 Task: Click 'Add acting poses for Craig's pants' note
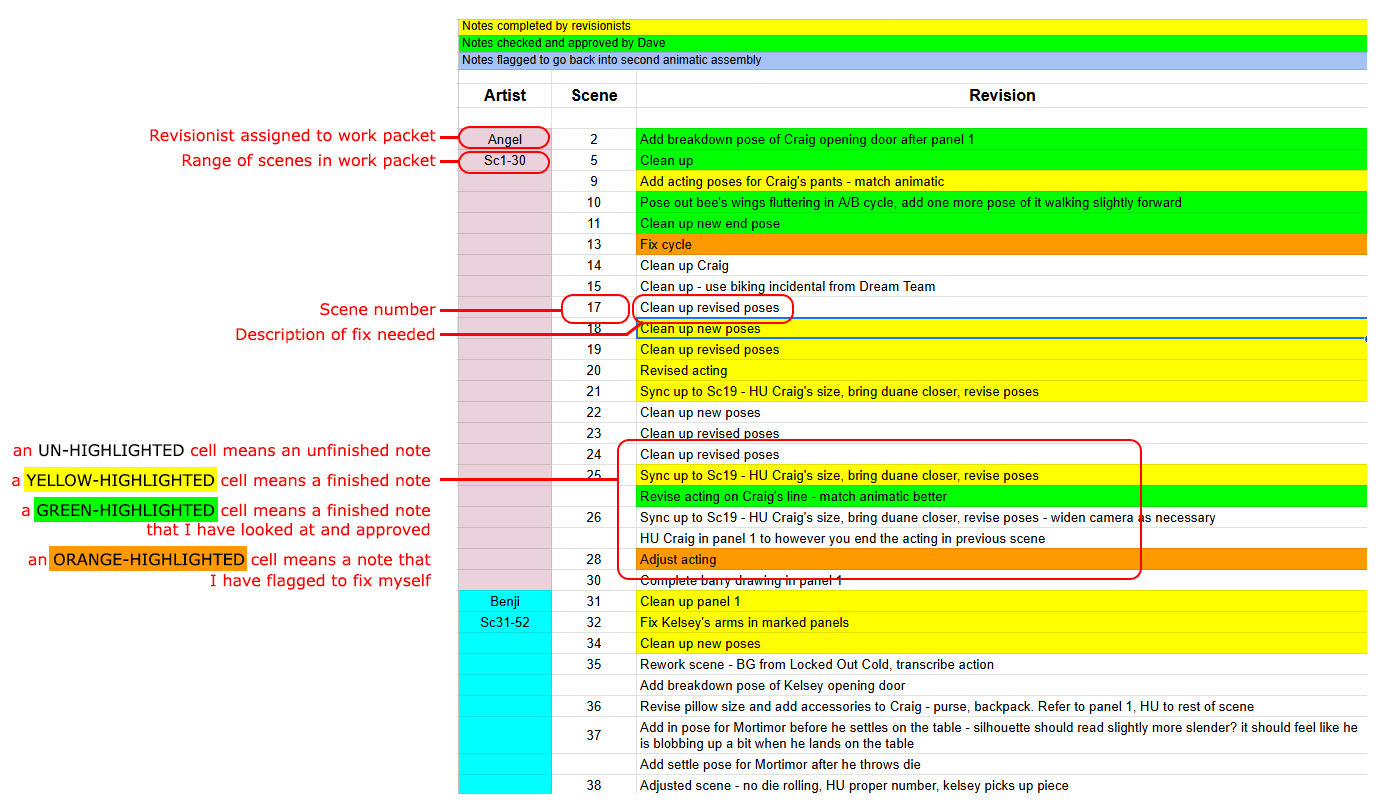click(1002, 181)
